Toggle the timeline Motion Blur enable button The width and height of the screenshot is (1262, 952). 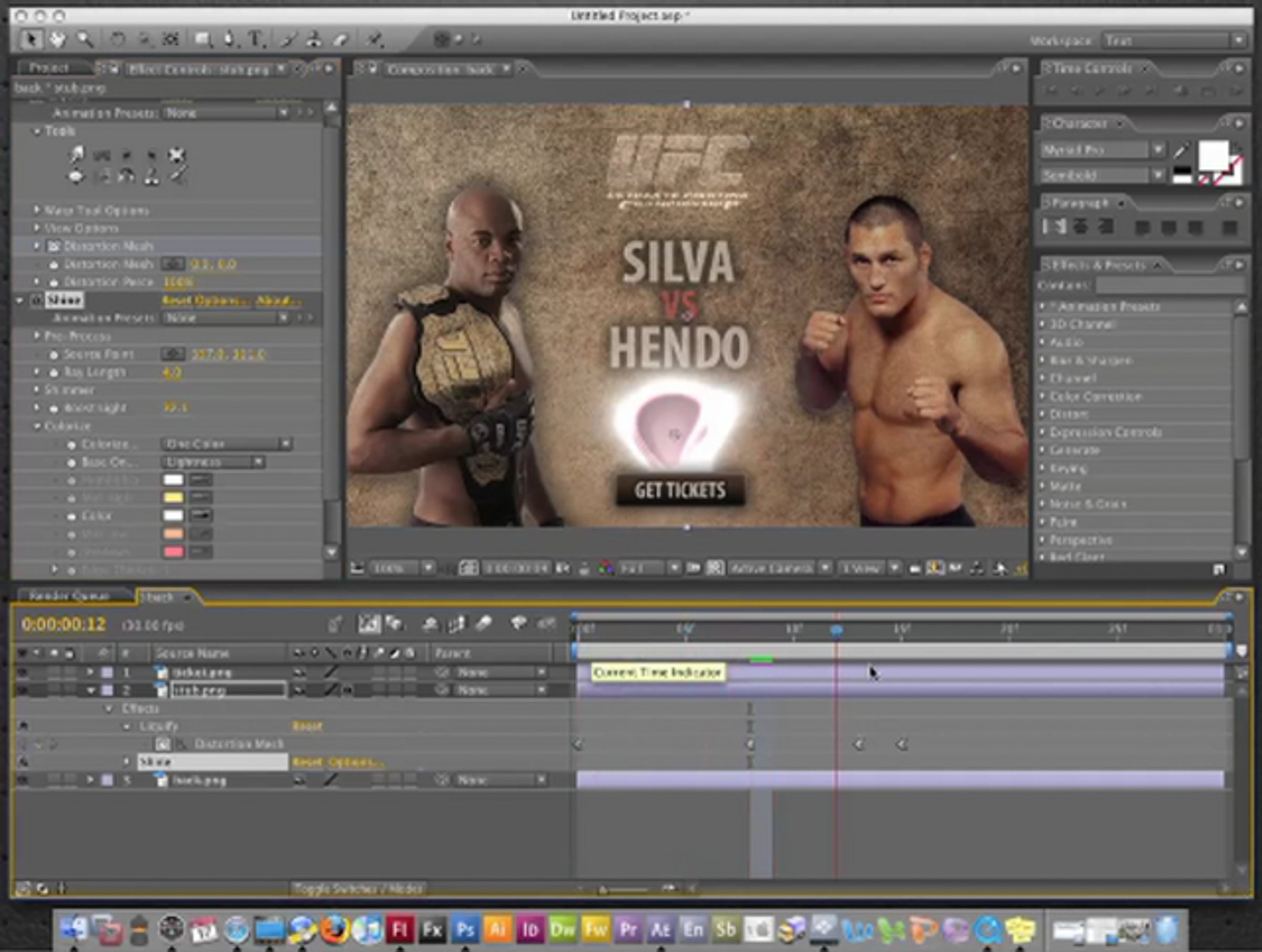pyautogui.click(x=483, y=623)
